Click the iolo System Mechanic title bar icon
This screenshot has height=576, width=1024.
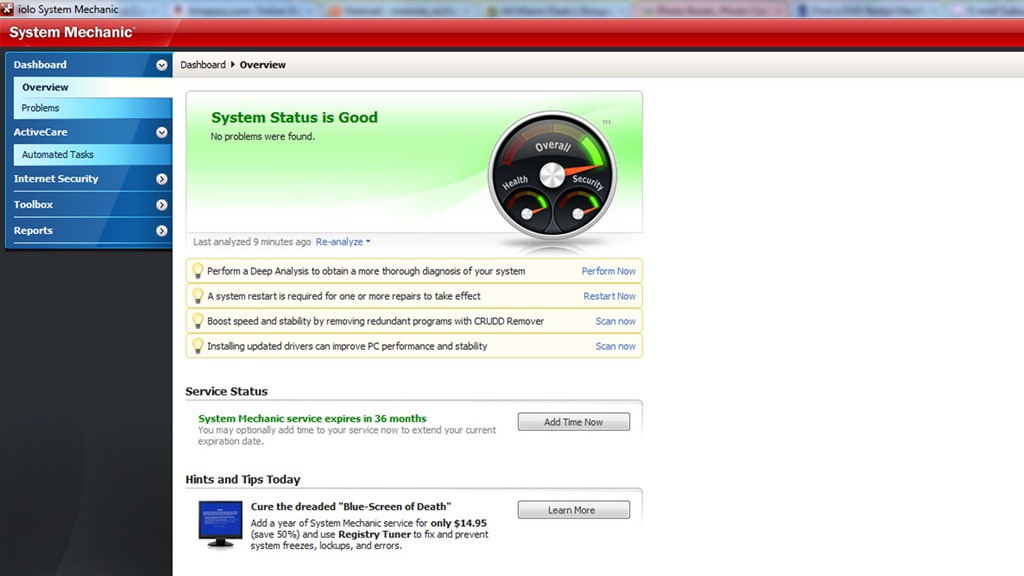[x=7, y=9]
